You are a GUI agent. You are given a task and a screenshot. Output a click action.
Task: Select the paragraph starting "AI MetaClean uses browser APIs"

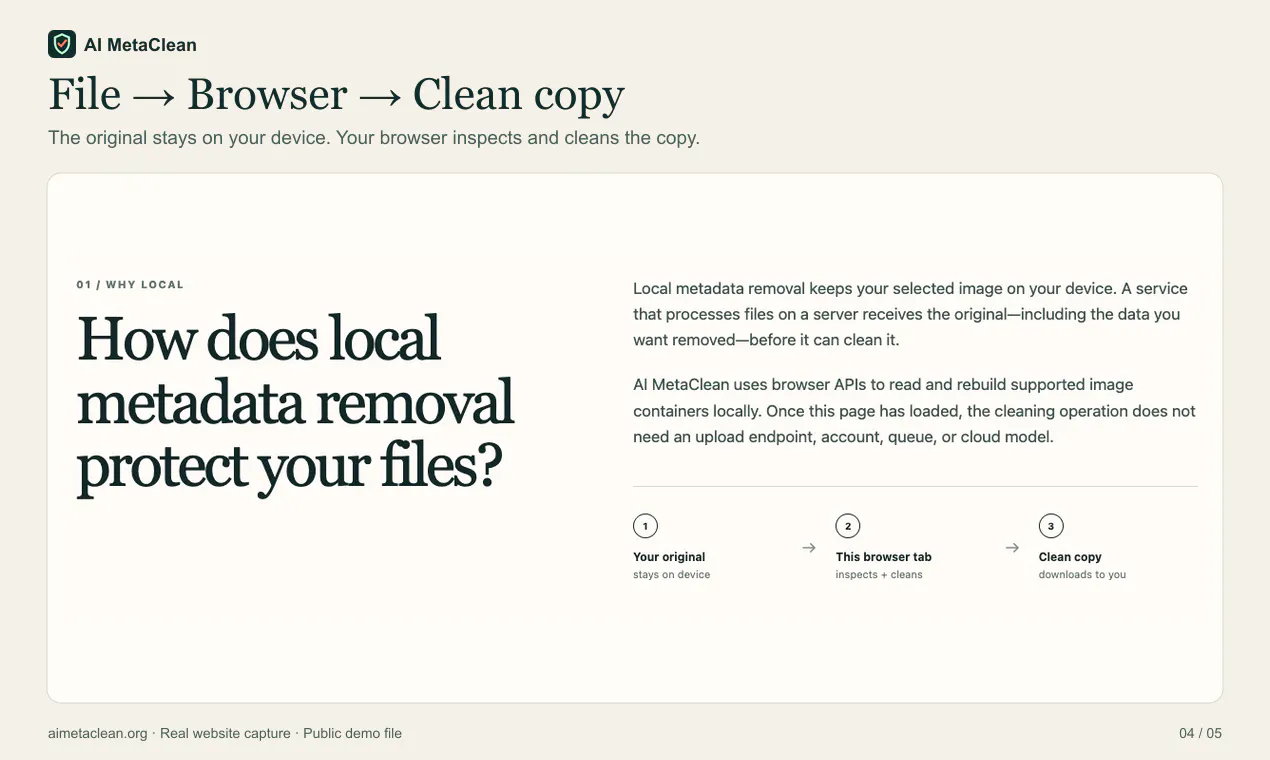[914, 411]
